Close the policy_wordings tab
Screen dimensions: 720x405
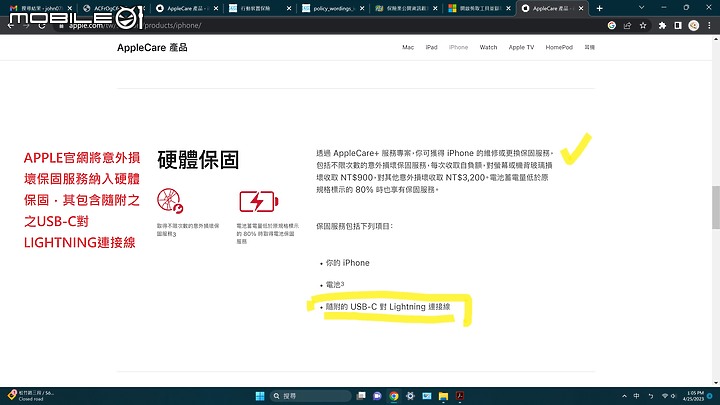362,8
